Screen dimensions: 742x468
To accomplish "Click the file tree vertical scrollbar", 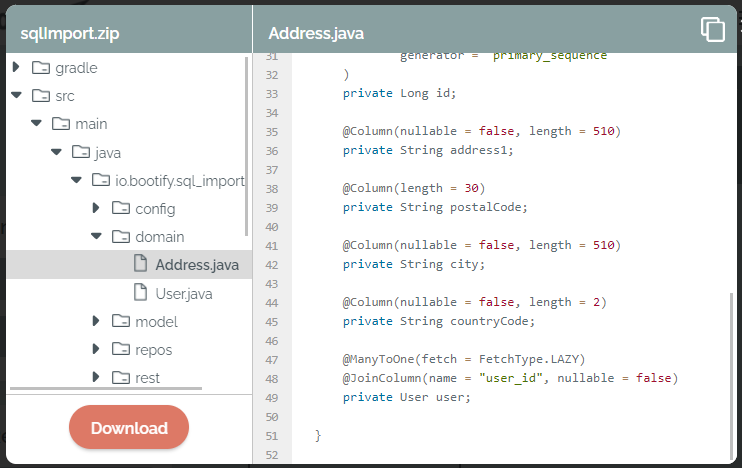I will [247, 146].
